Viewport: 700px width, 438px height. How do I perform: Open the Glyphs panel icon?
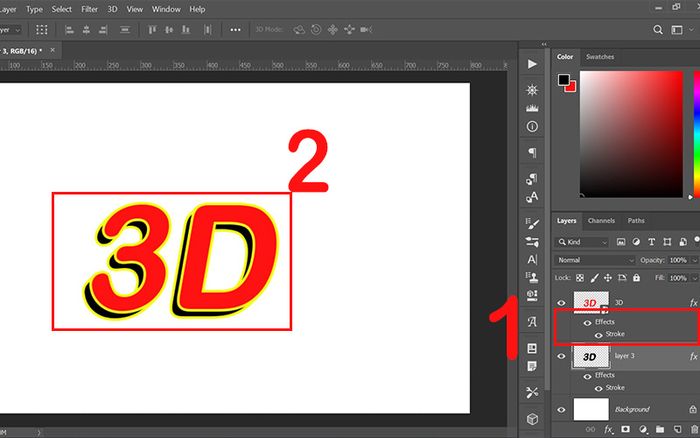(x=532, y=321)
